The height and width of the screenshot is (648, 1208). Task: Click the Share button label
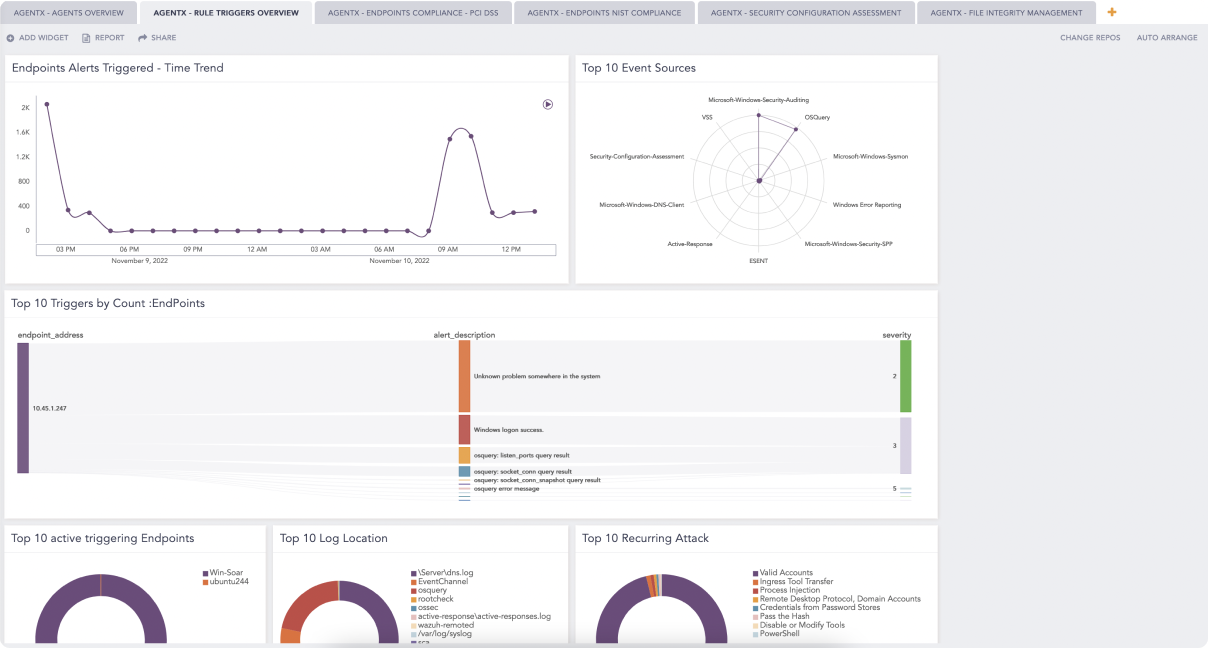(x=164, y=38)
